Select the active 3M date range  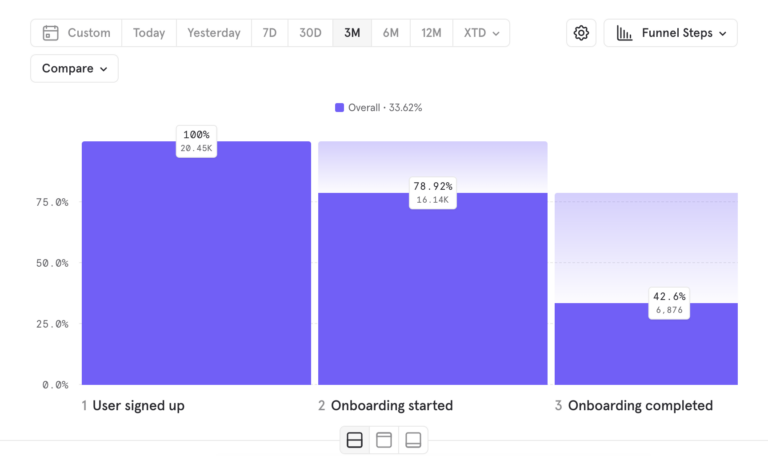click(352, 33)
